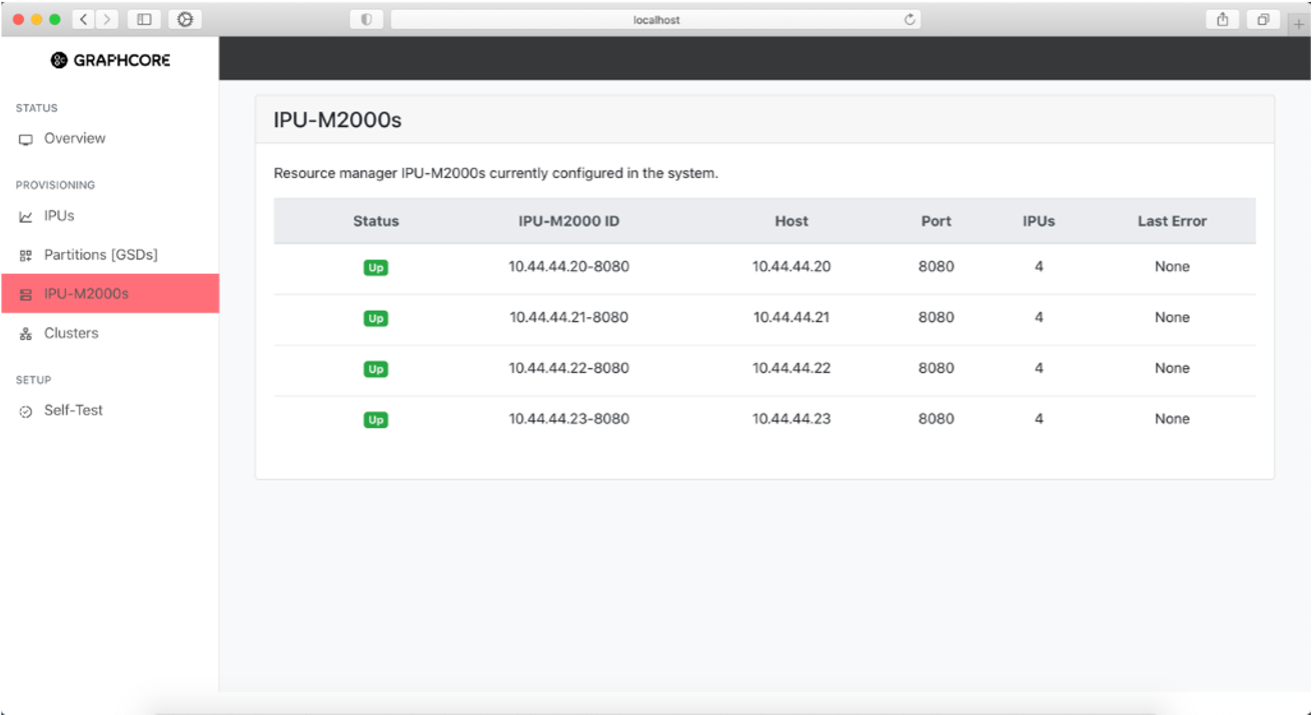Click the Port column header

936,221
